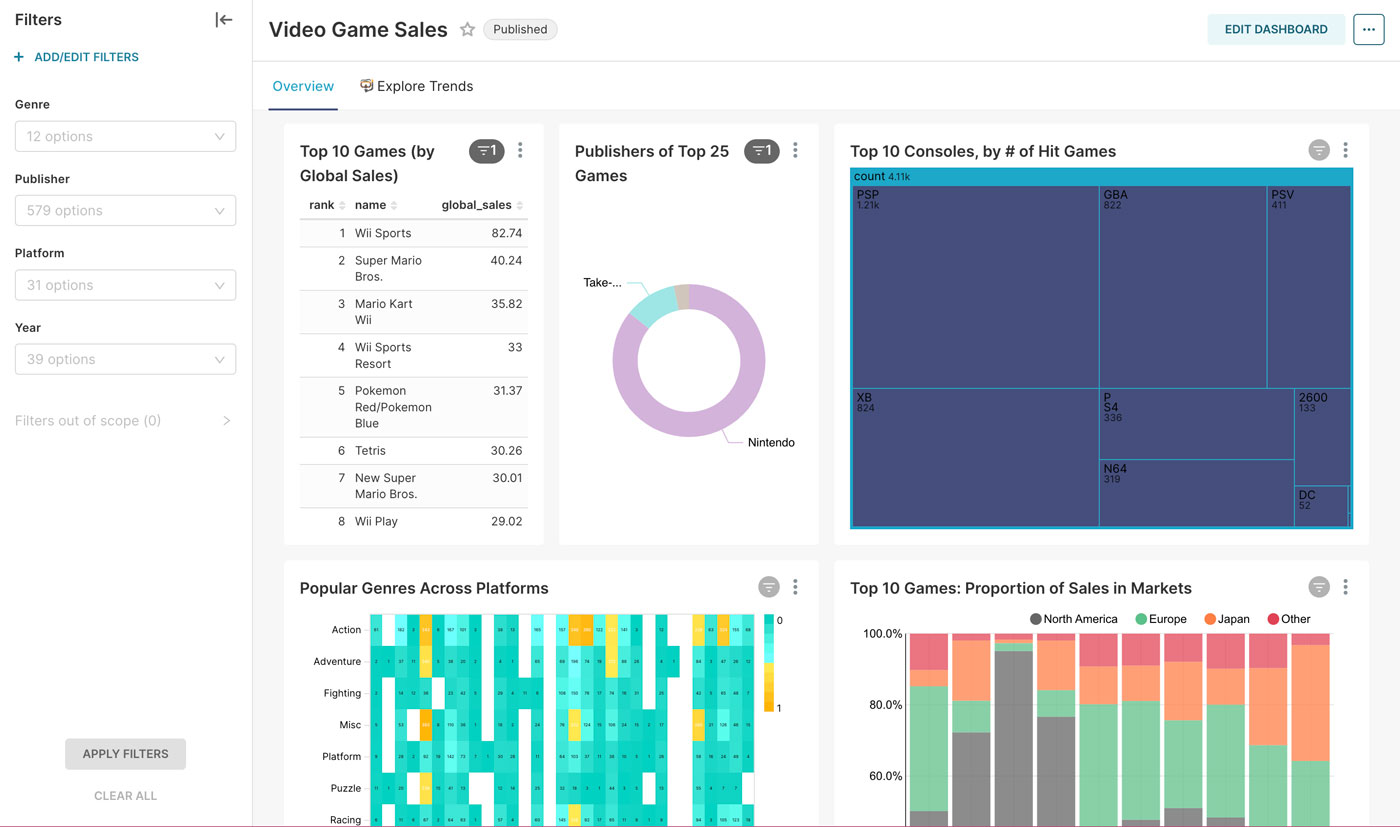Select the Overview tab
1400x827 pixels.
[303, 87]
